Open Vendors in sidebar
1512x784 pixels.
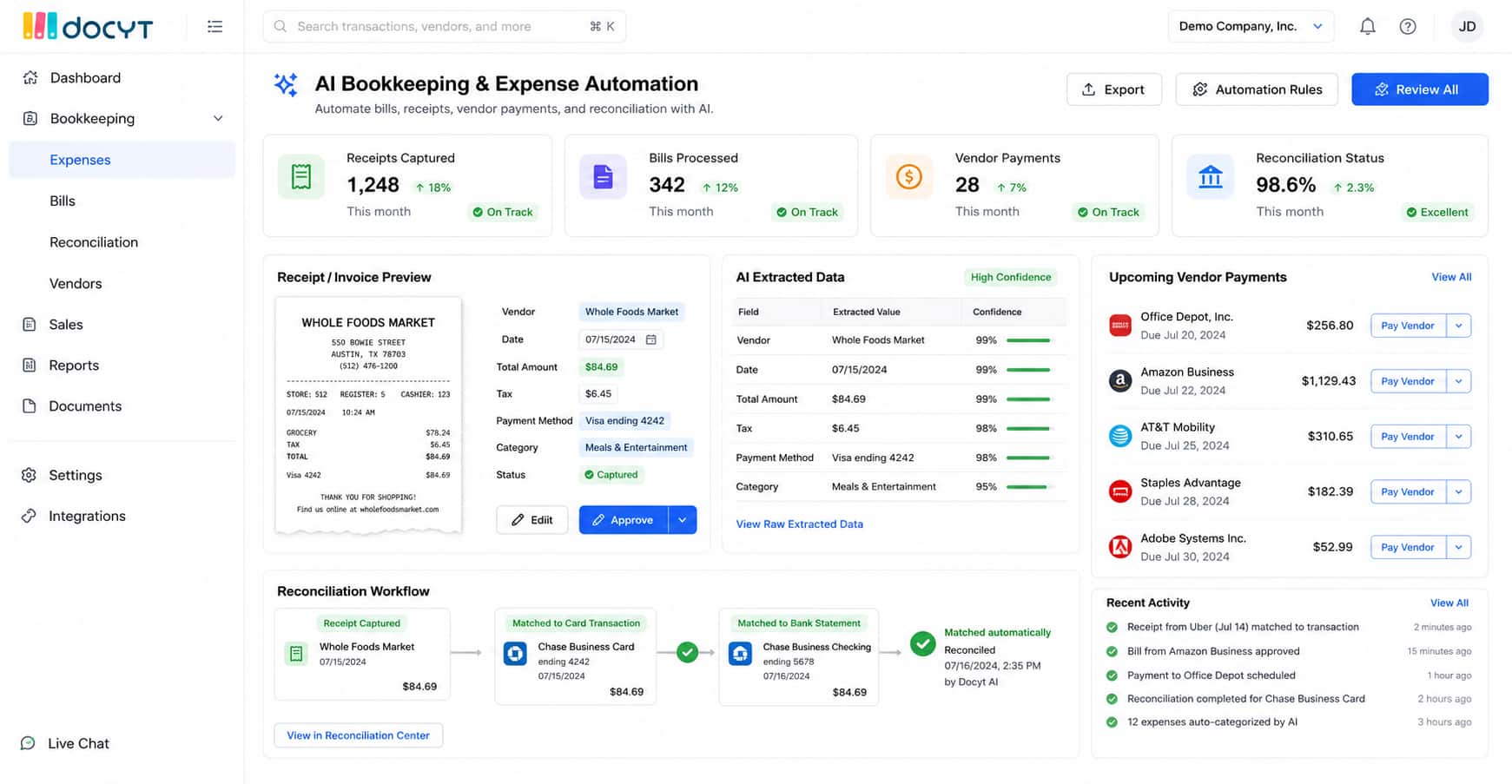click(x=76, y=284)
